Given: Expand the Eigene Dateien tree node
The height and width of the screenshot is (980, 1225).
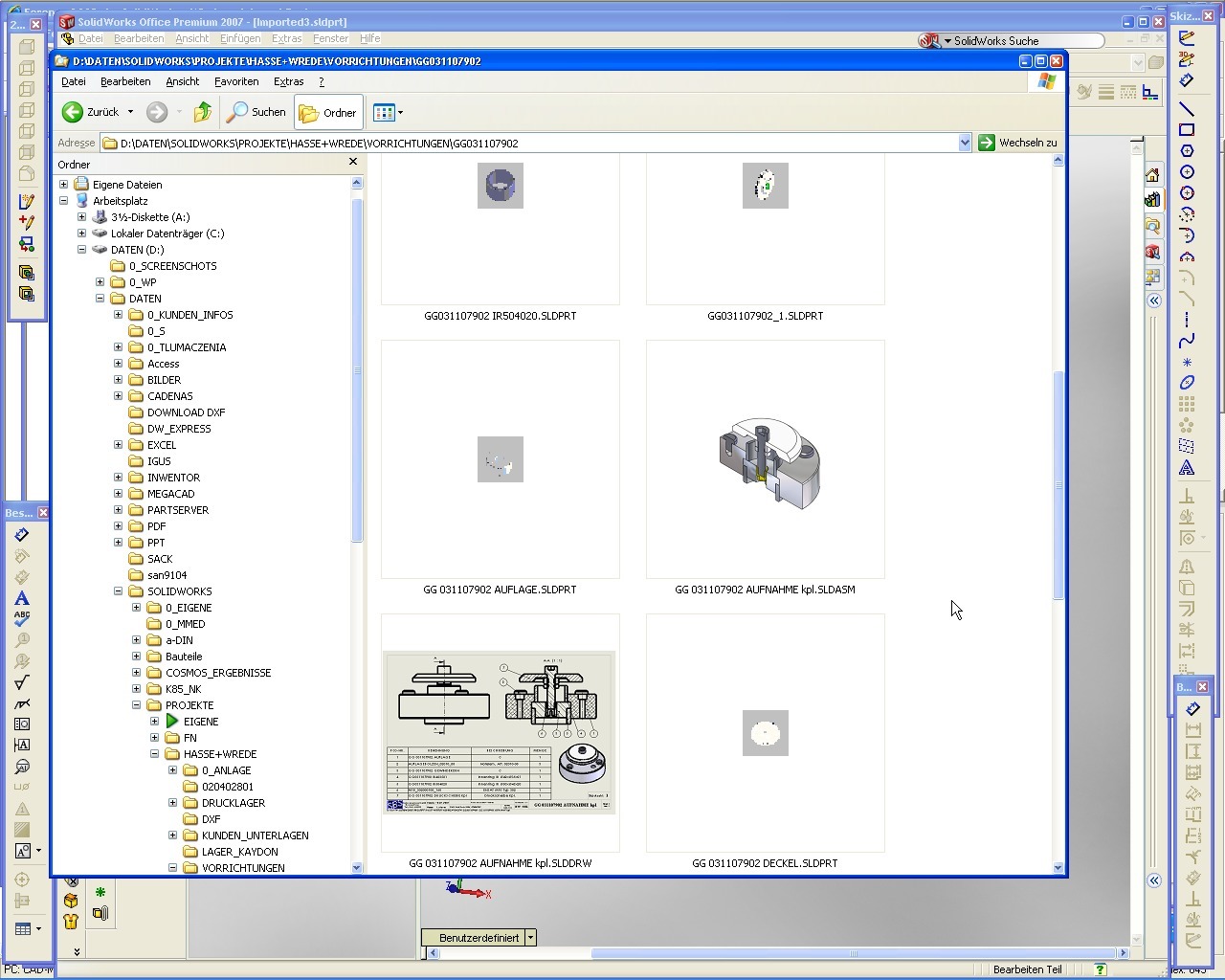Looking at the screenshot, I should (64, 185).
